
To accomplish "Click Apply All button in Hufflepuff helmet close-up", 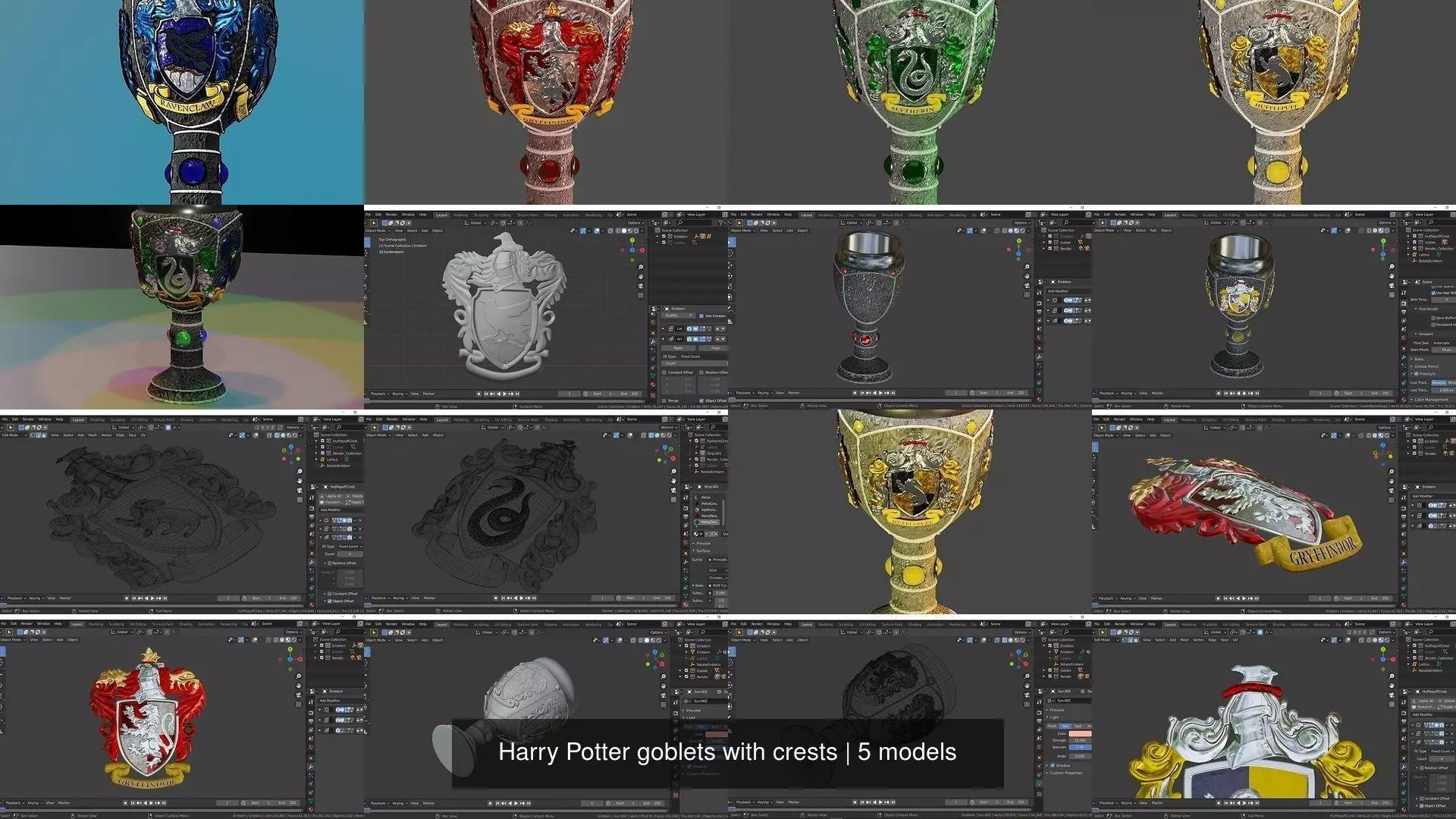I will [x=1423, y=701].
